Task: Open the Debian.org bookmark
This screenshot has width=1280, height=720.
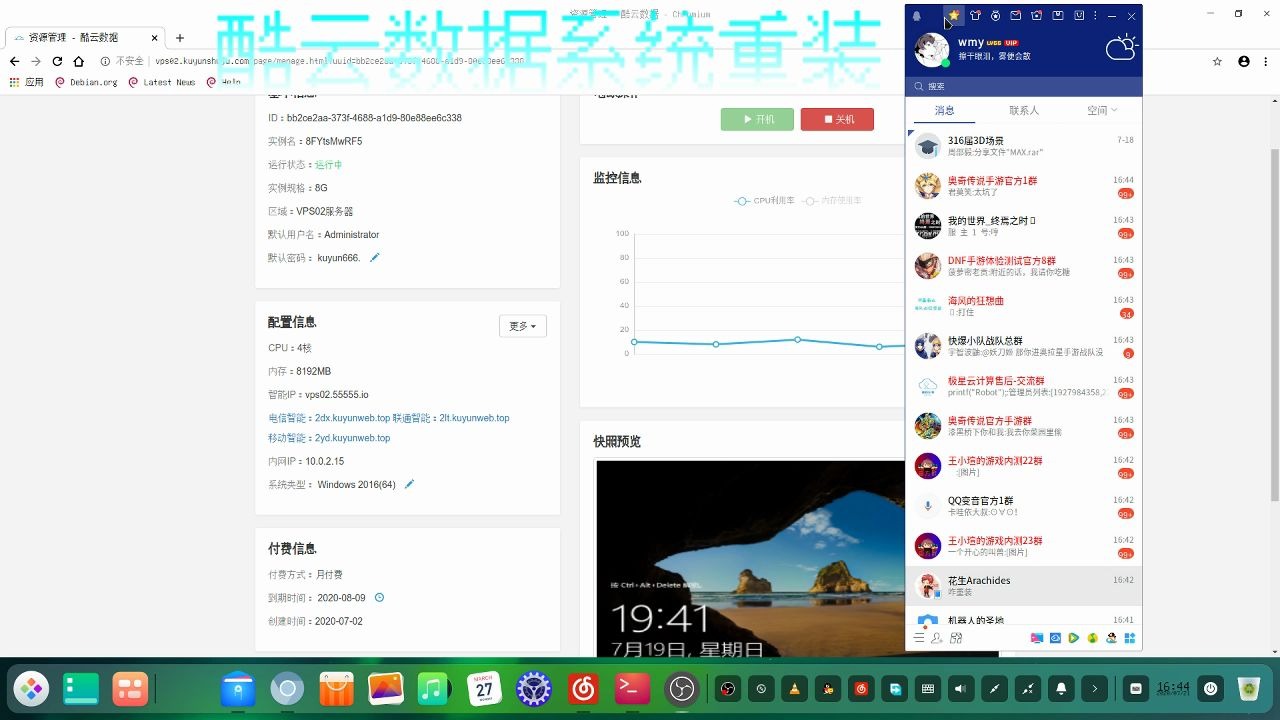Action: (x=87, y=82)
